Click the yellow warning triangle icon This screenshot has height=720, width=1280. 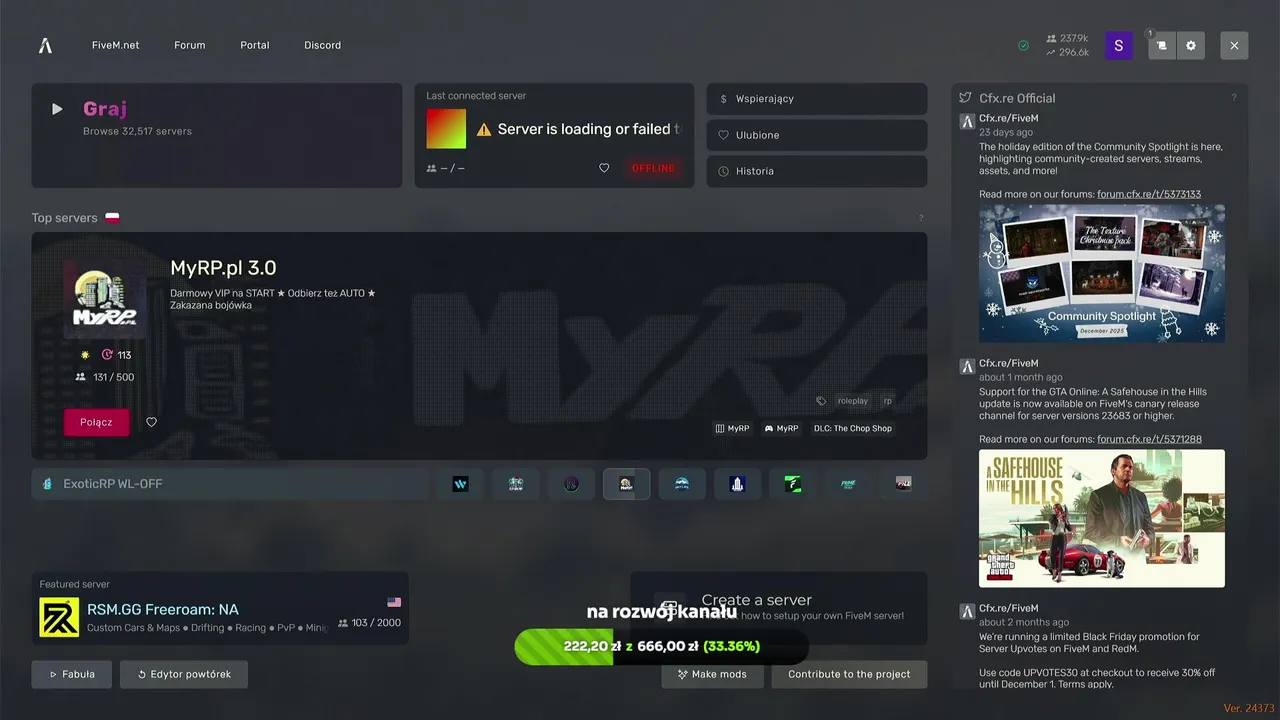pos(484,129)
